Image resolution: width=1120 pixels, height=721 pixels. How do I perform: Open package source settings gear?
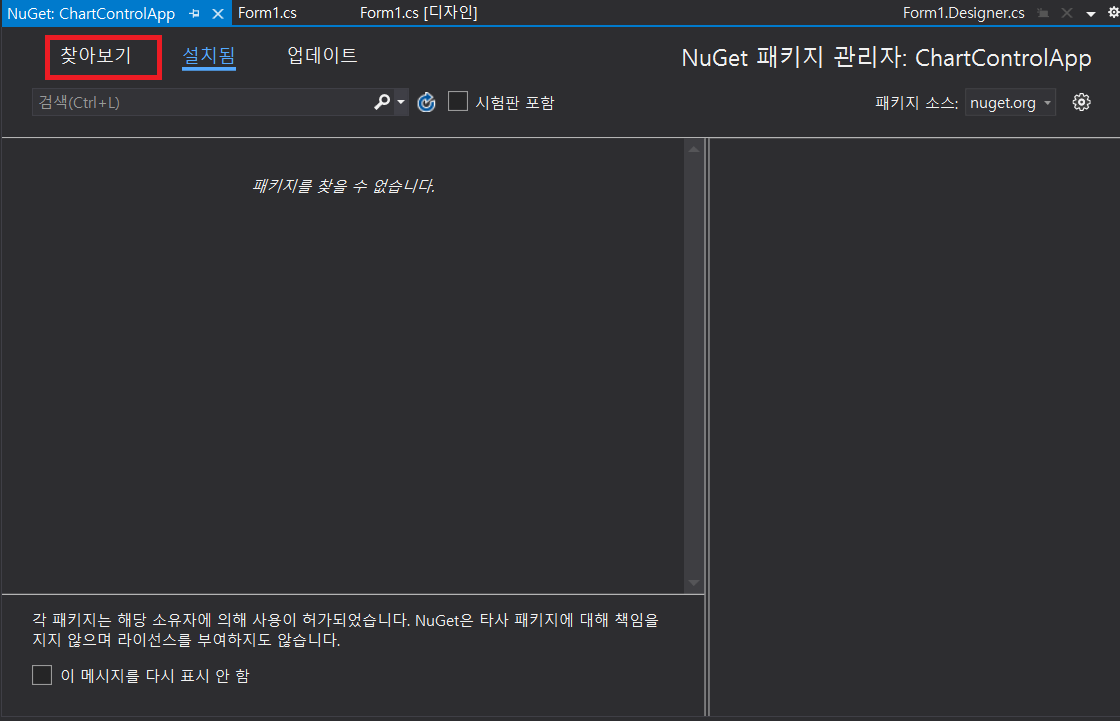pos(1081,102)
